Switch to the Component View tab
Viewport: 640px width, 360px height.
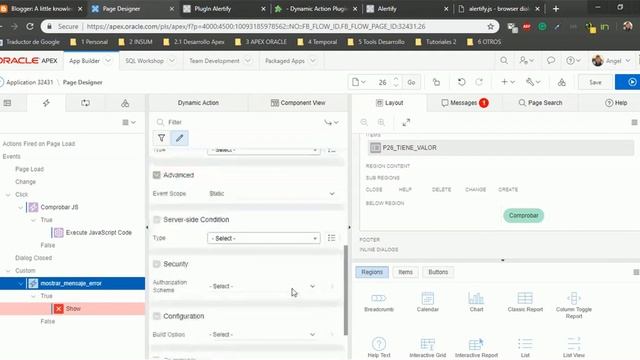tap(298, 103)
